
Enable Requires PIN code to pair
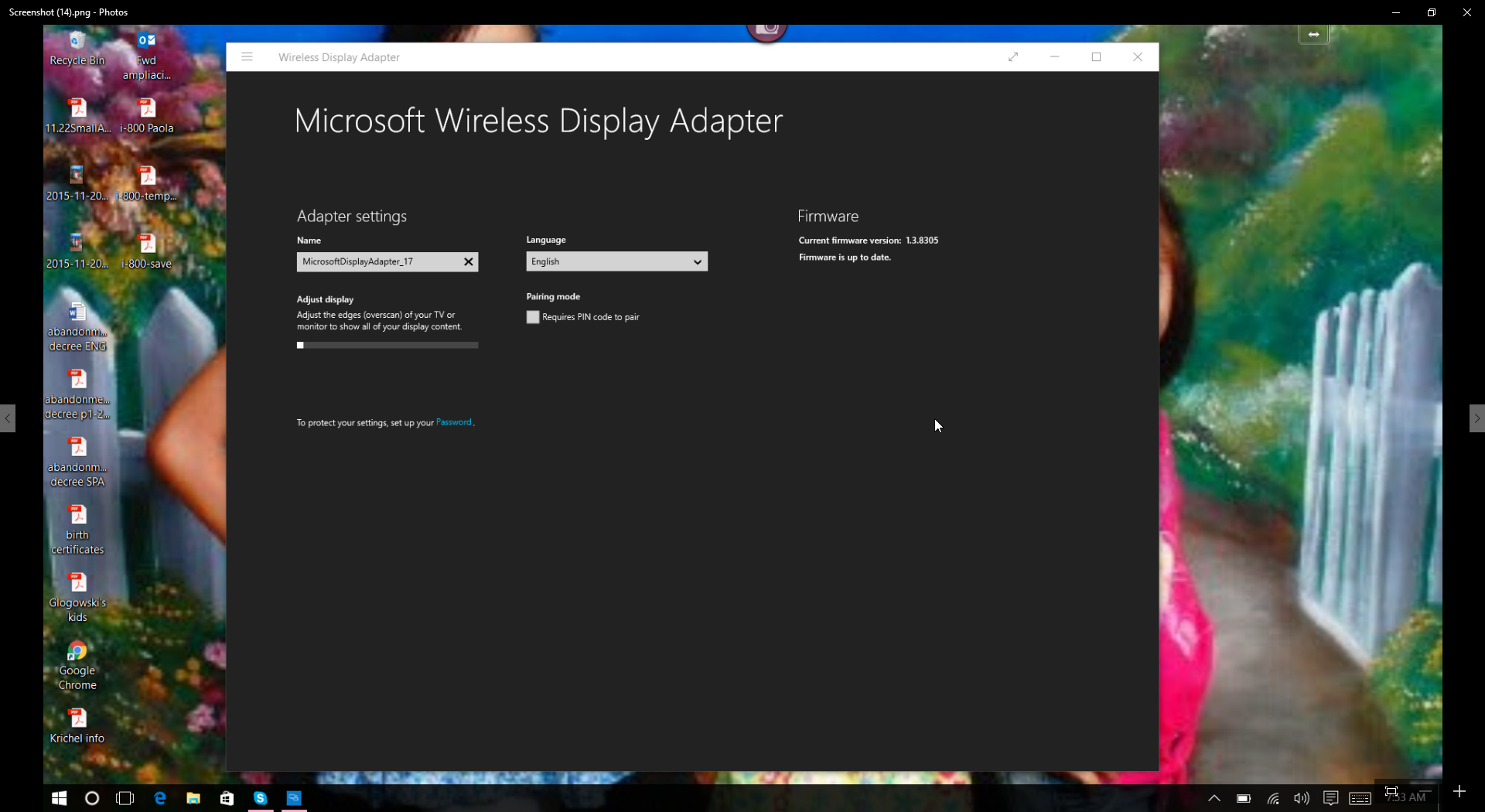pyautogui.click(x=533, y=317)
